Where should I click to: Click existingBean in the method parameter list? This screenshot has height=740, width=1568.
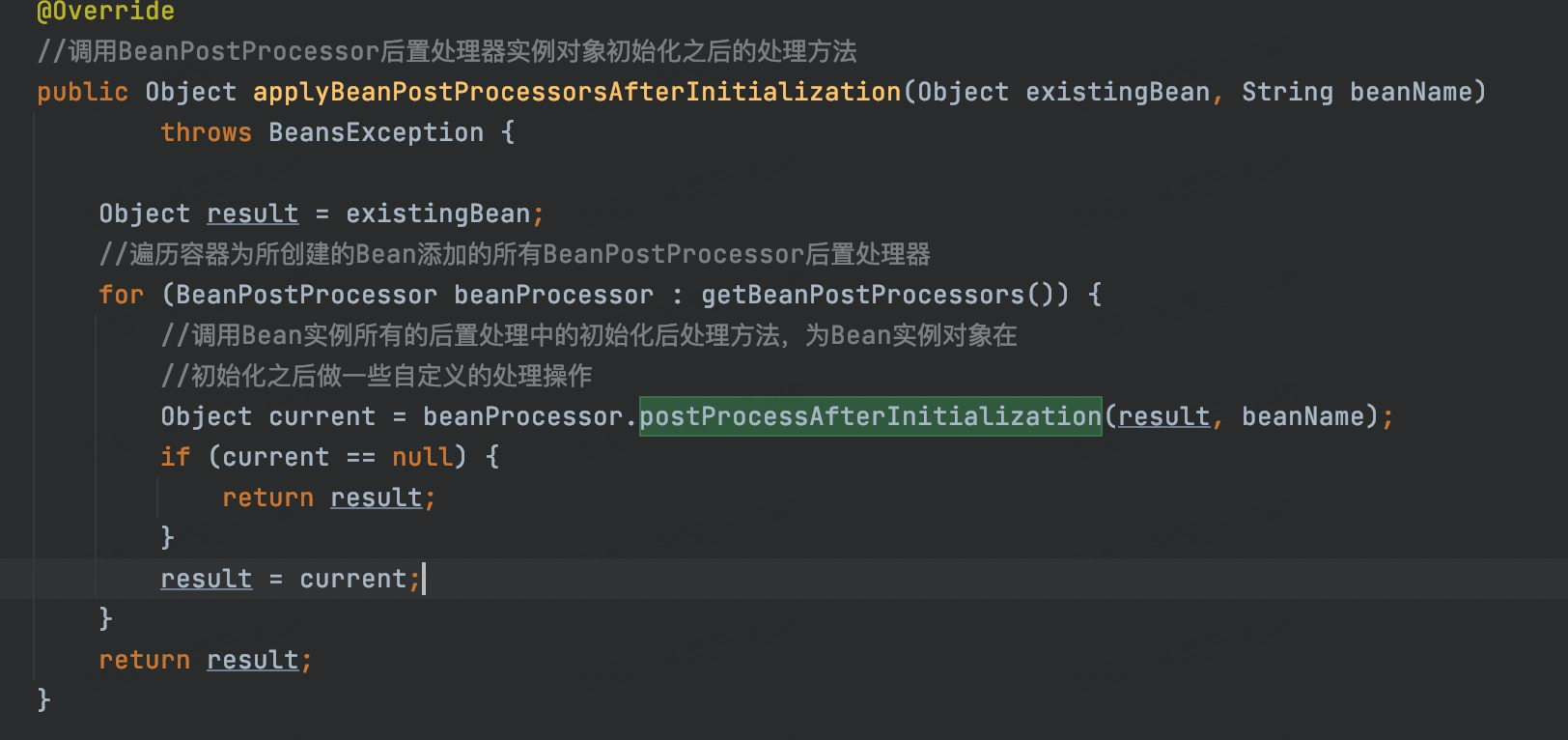pyautogui.click(x=1117, y=92)
